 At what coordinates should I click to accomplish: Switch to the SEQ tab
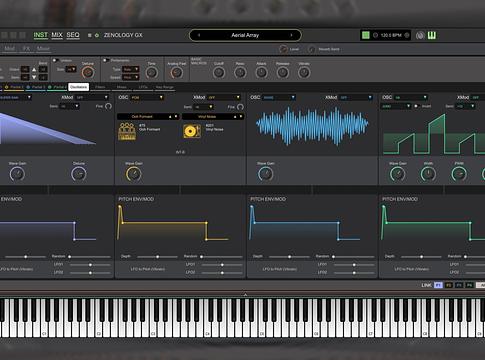point(73,35)
